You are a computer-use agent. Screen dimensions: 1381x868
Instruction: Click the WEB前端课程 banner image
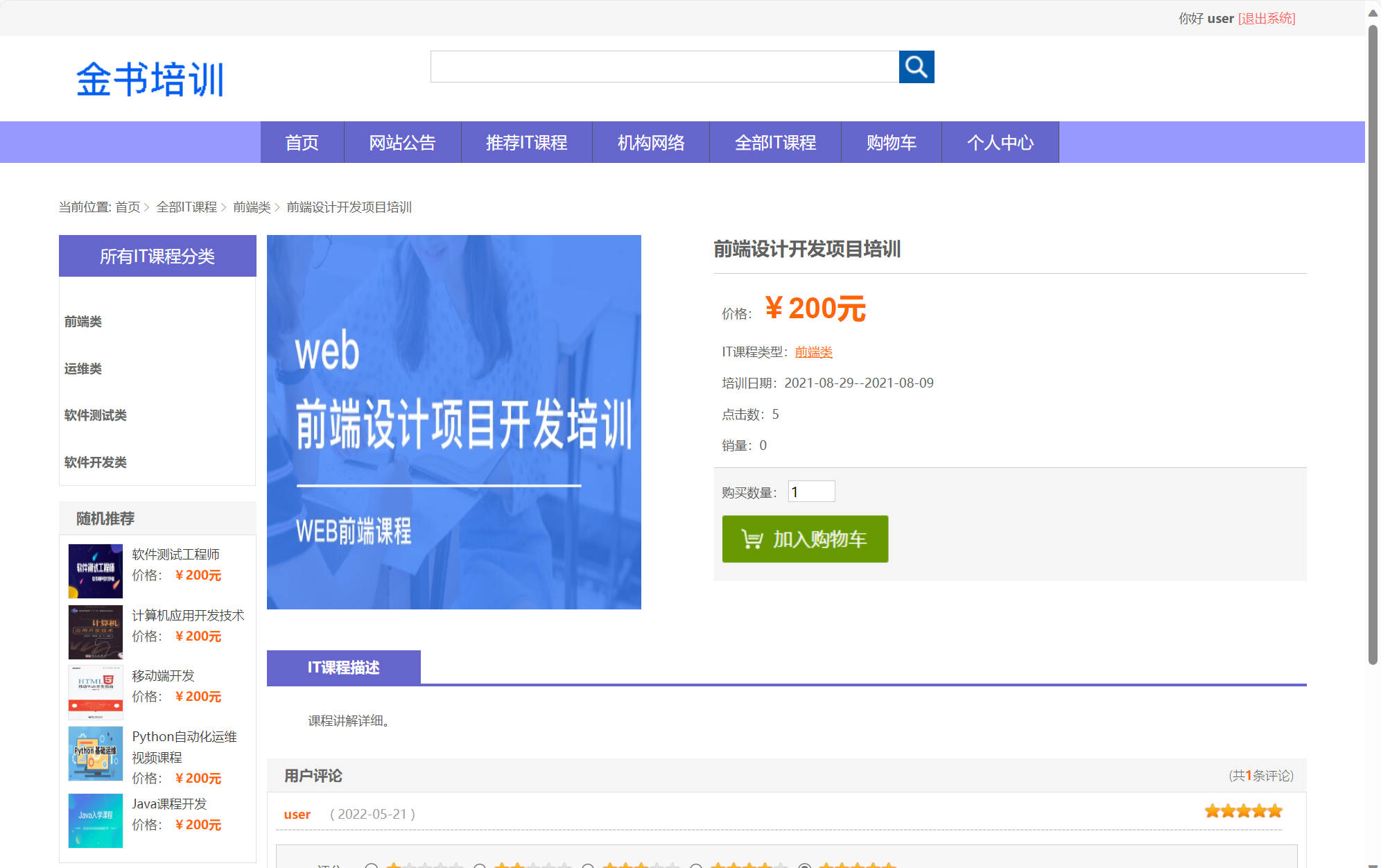pos(454,422)
